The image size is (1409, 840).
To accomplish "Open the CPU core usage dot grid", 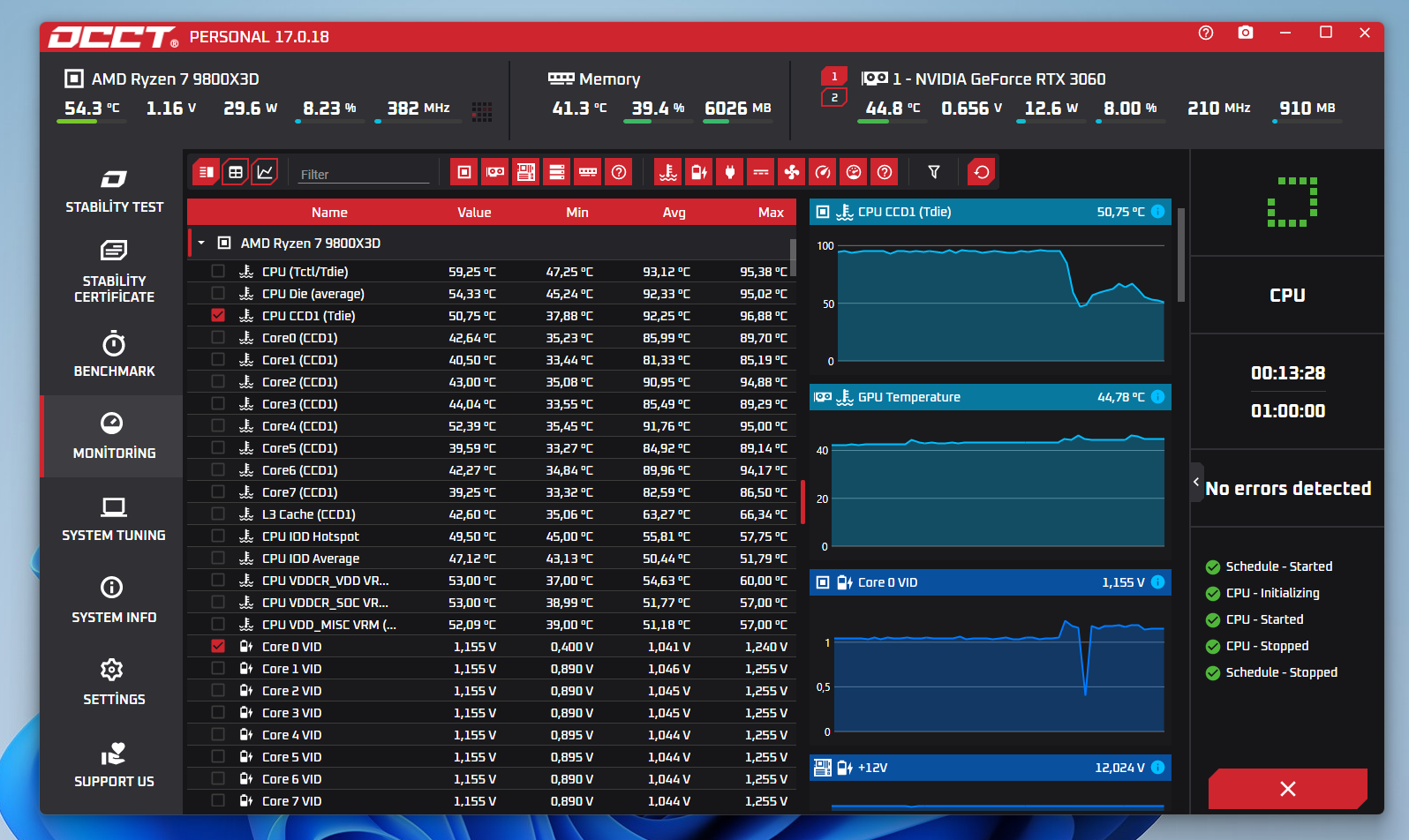I will [x=481, y=111].
